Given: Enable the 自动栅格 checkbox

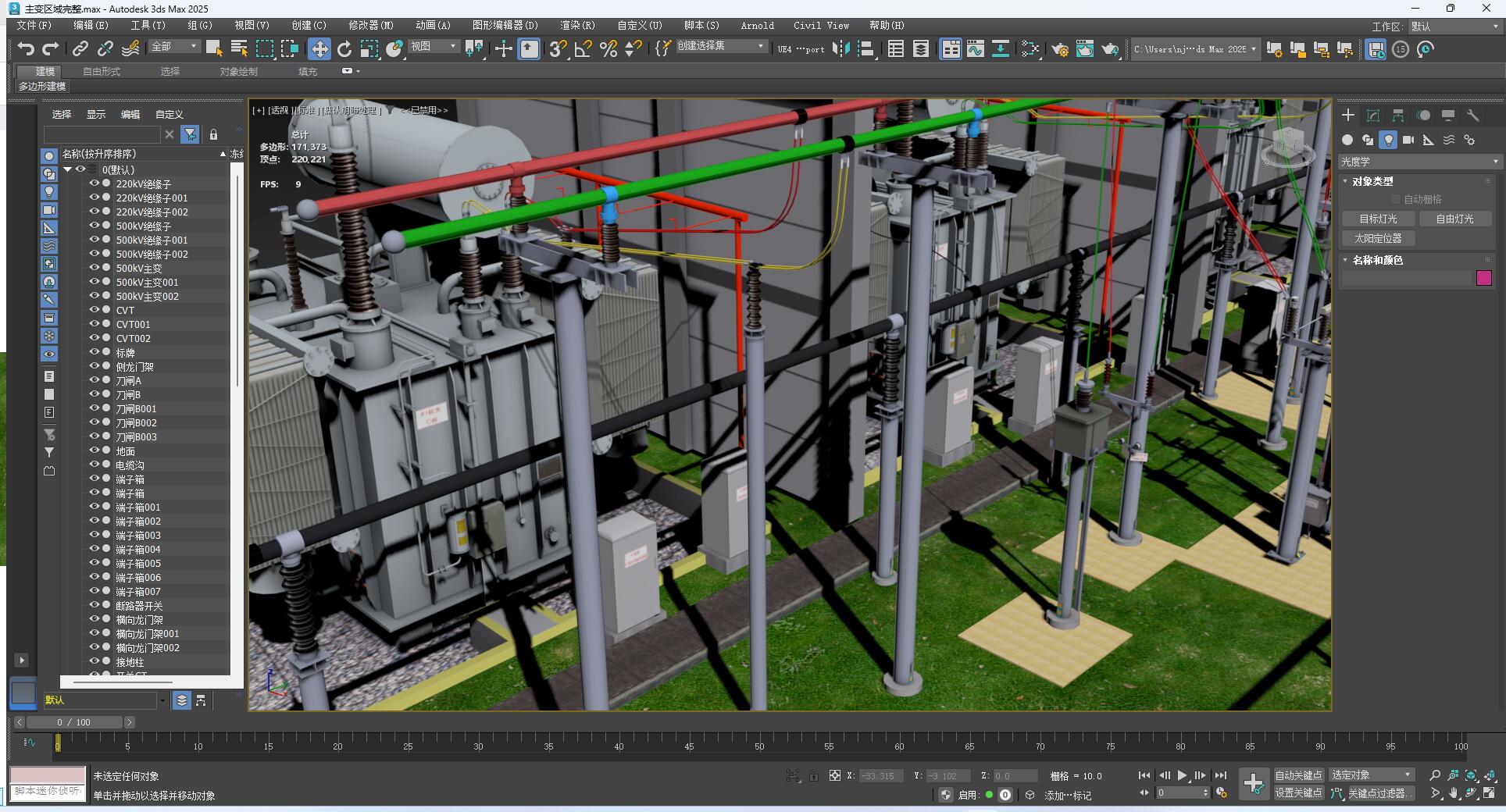Looking at the screenshot, I should tap(1396, 199).
